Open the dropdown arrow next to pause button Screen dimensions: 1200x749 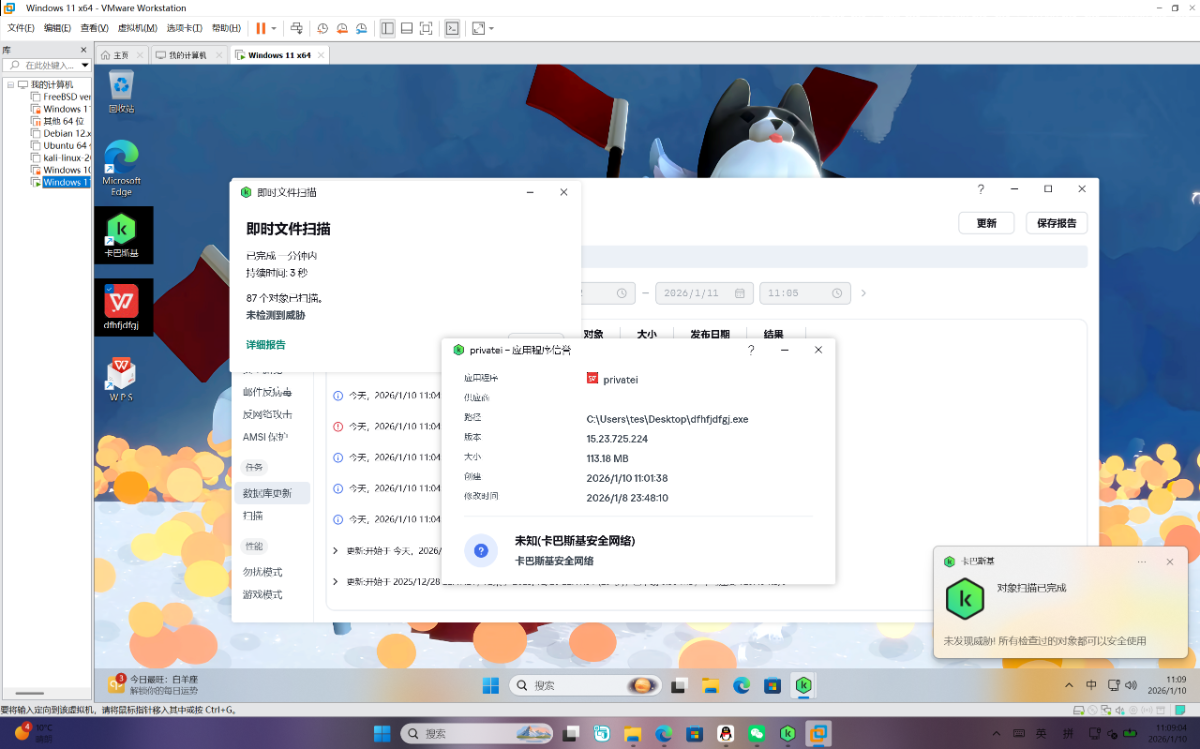pyautogui.click(x=274, y=28)
